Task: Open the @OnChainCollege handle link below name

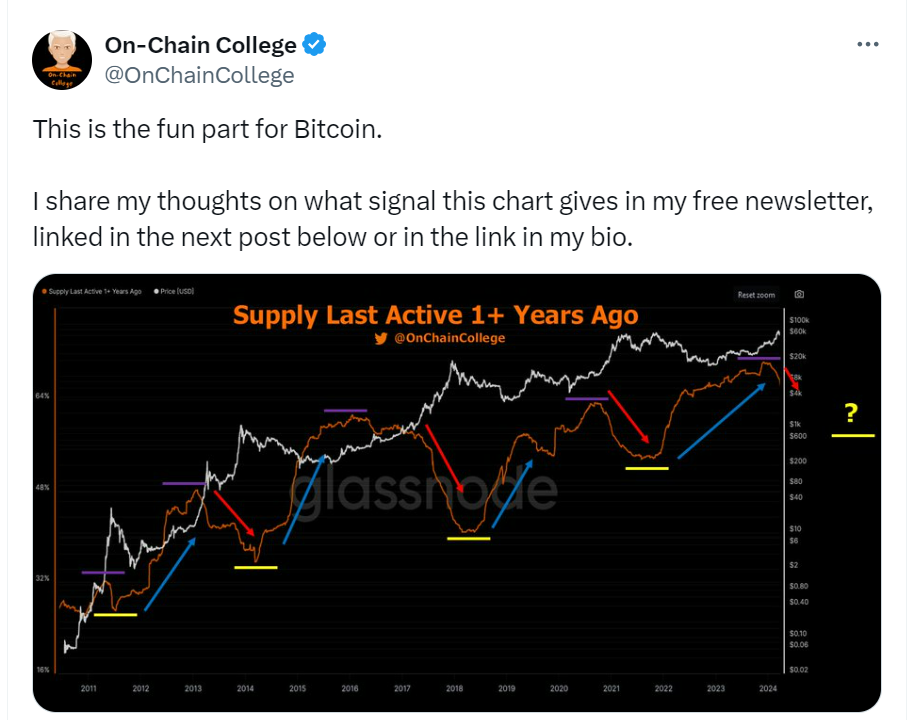Action: pyautogui.click(x=199, y=76)
